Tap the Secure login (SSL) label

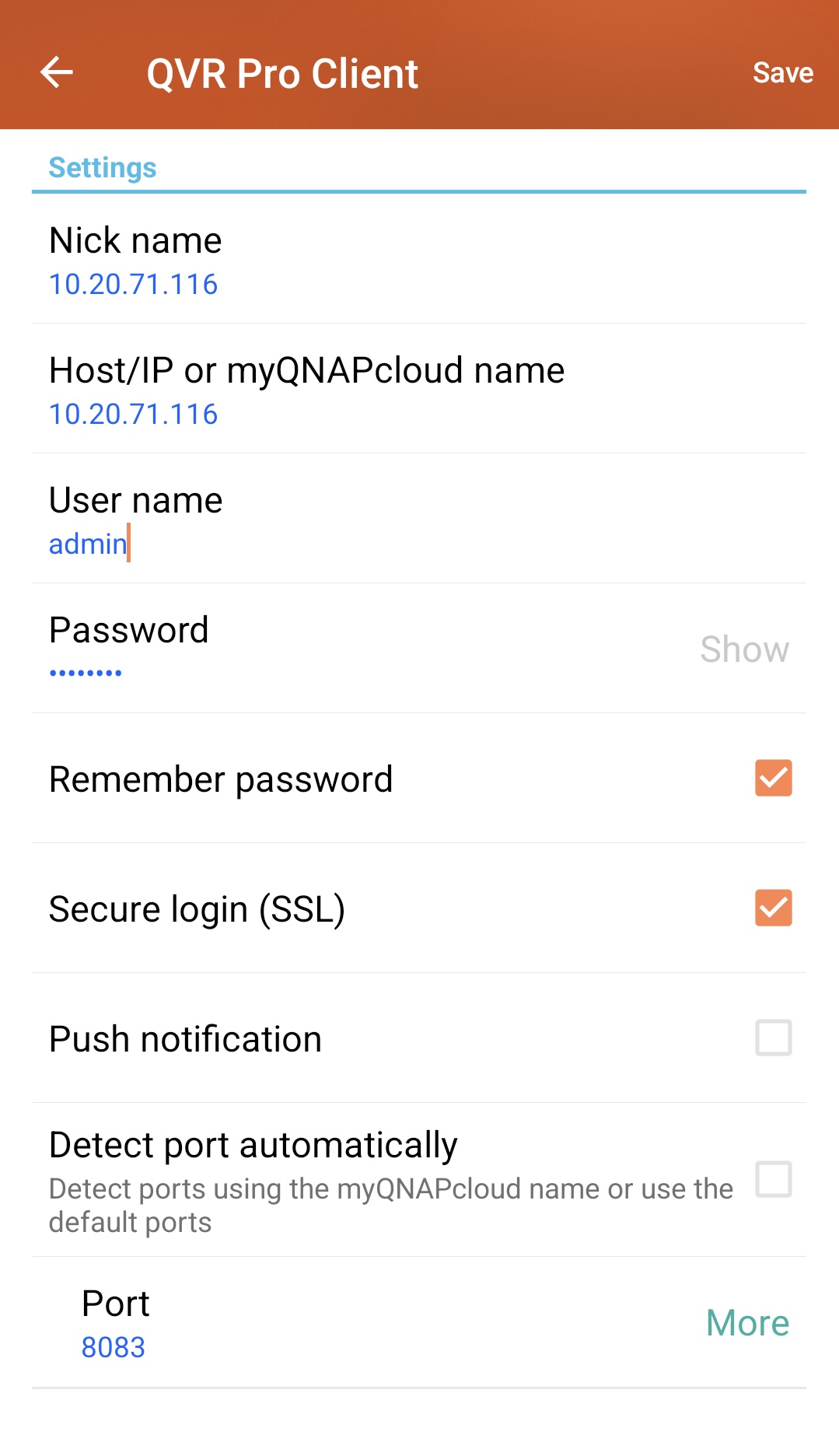tap(197, 909)
